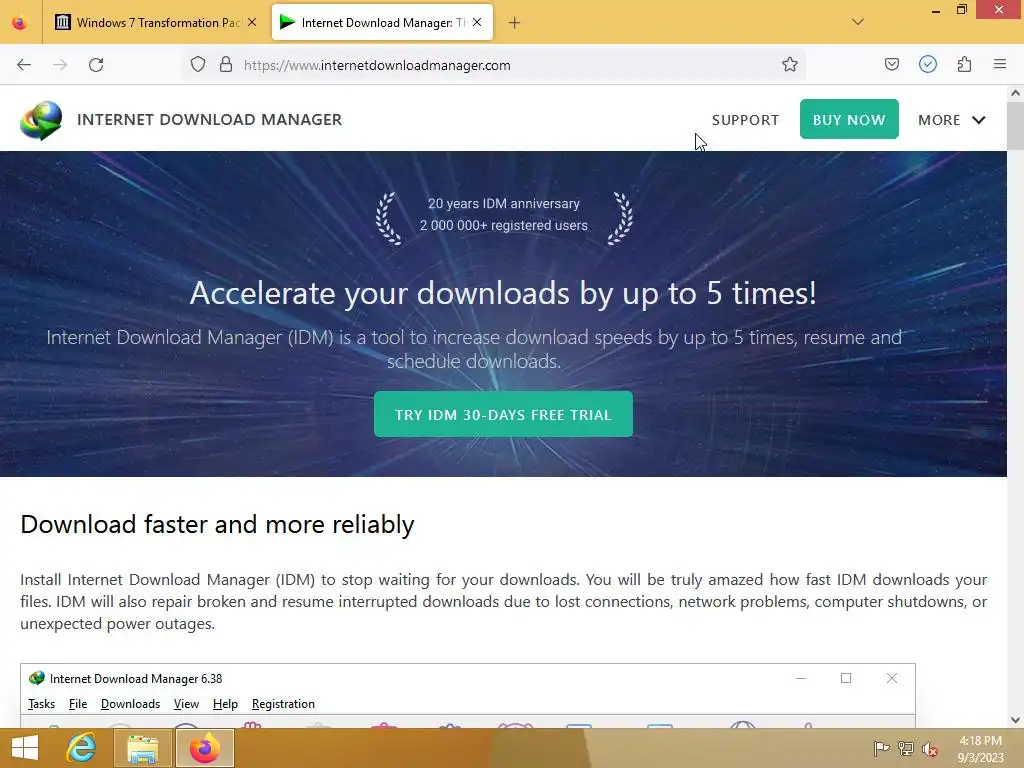Image resolution: width=1024 pixels, height=768 pixels.
Task: Go back using the browser back arrow
Action: tap(24, 65)
